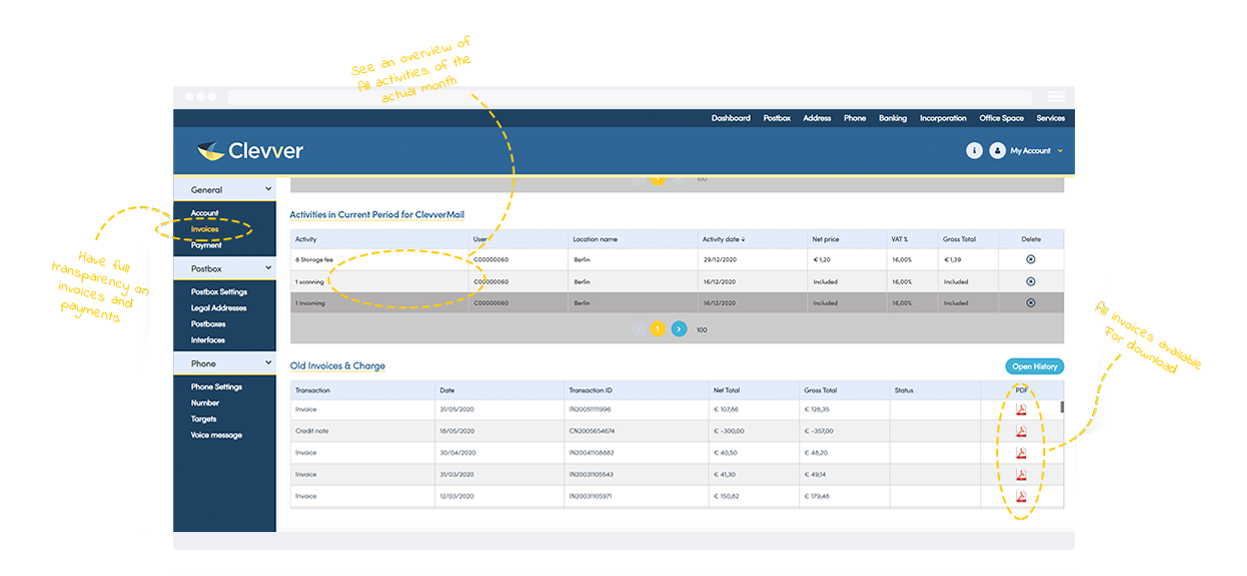This screenshot has height=576, width=1247.
Task: Click the Location name column header
Action: (x=634, y=239)
